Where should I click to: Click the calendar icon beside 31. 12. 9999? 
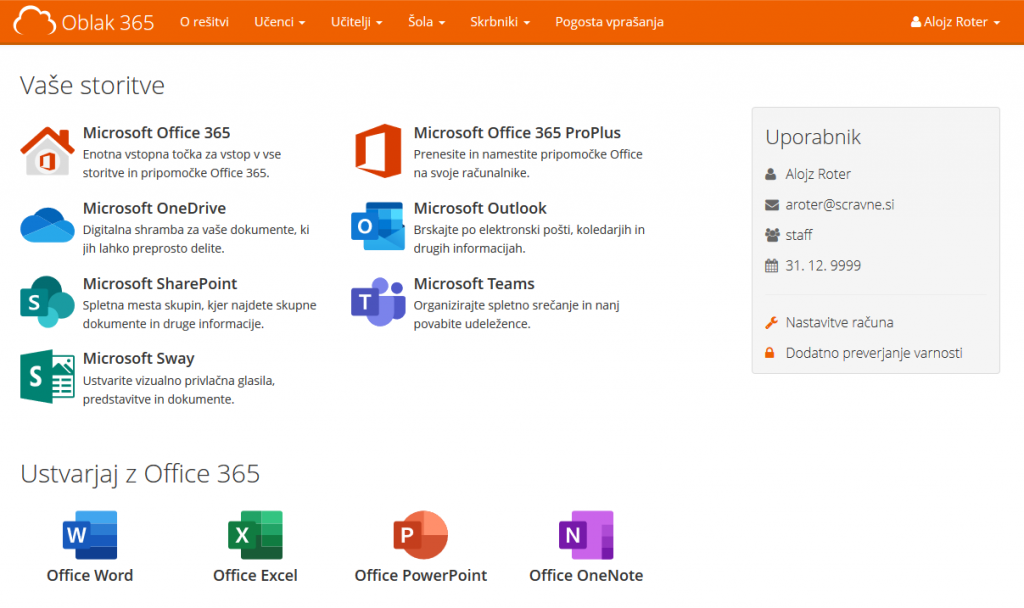coord(771,266)
